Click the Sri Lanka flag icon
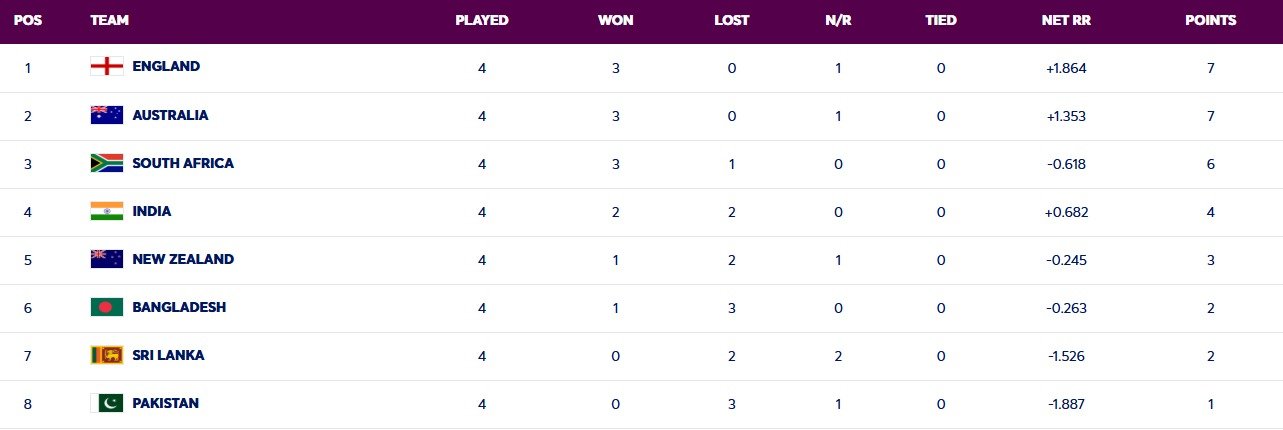1283x430 pixels. (x=106, y=355)
